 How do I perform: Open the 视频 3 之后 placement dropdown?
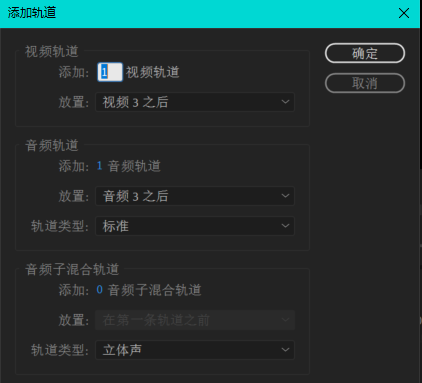coord(195,102)
